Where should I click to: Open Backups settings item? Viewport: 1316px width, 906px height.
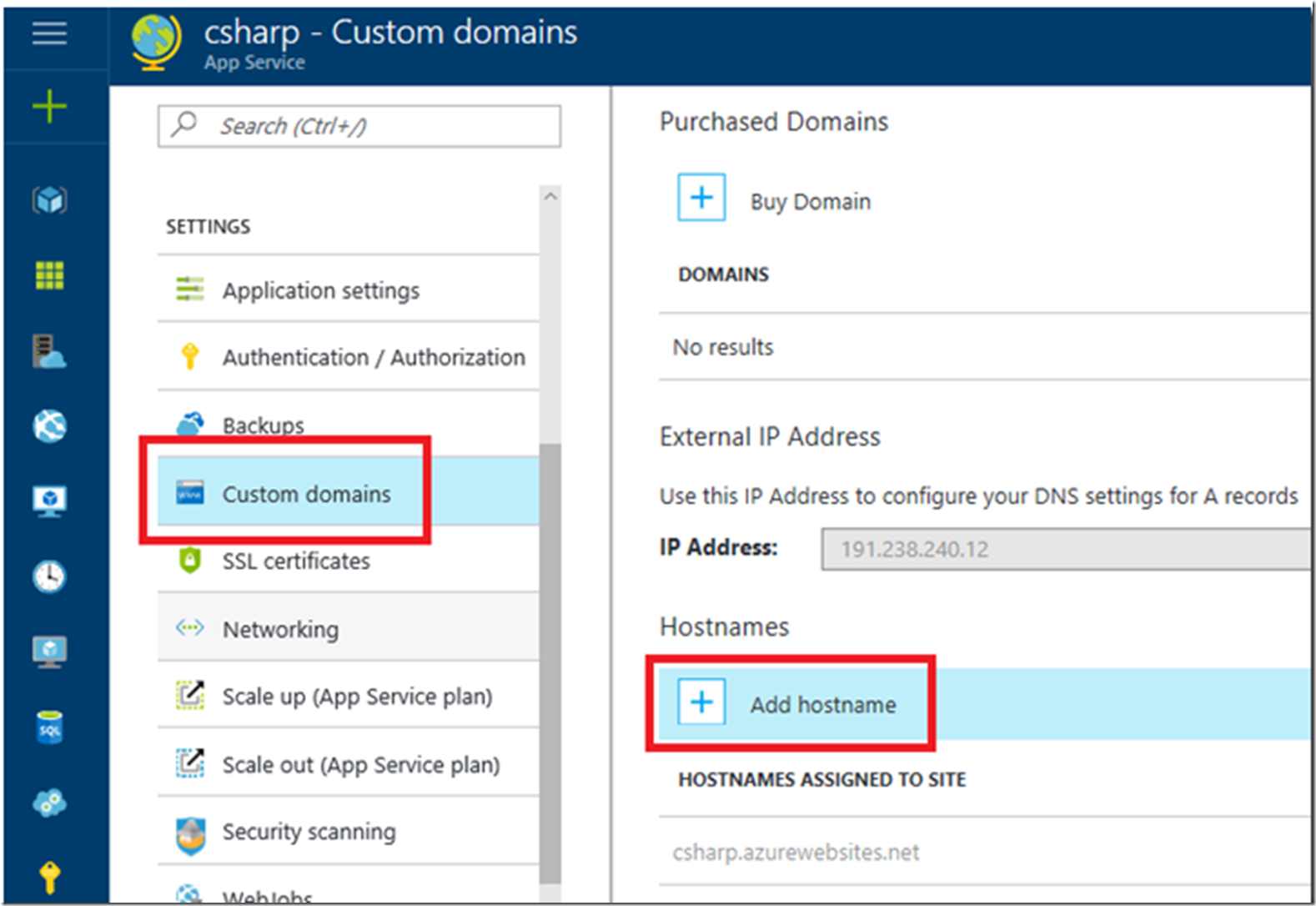click(x=348, y=424)
